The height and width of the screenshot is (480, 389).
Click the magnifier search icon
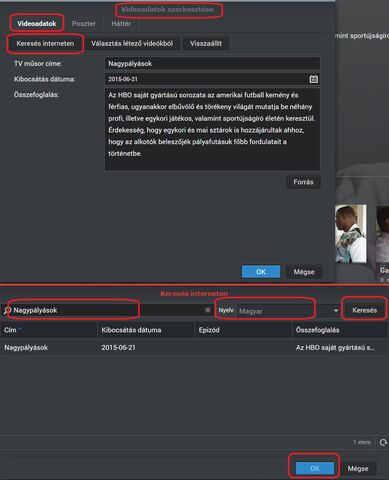[x=7, y=310]
